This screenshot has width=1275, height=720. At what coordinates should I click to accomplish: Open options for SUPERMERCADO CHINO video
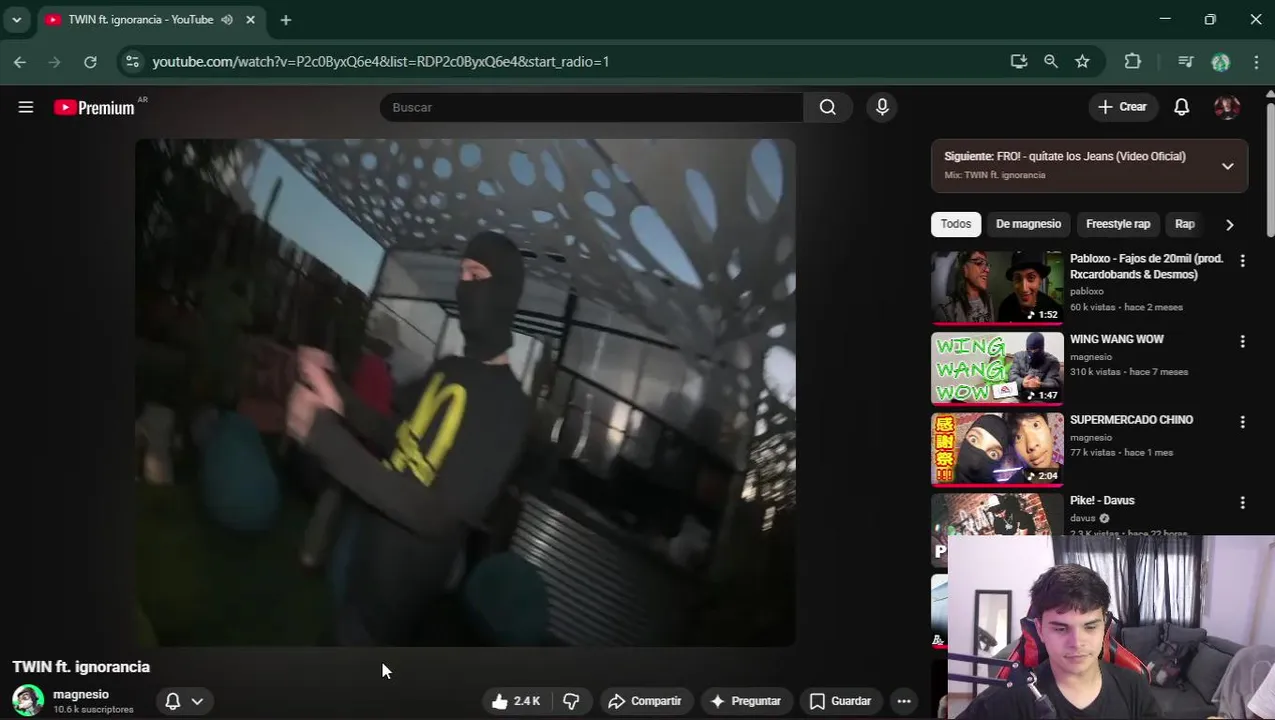(1242, 422)
